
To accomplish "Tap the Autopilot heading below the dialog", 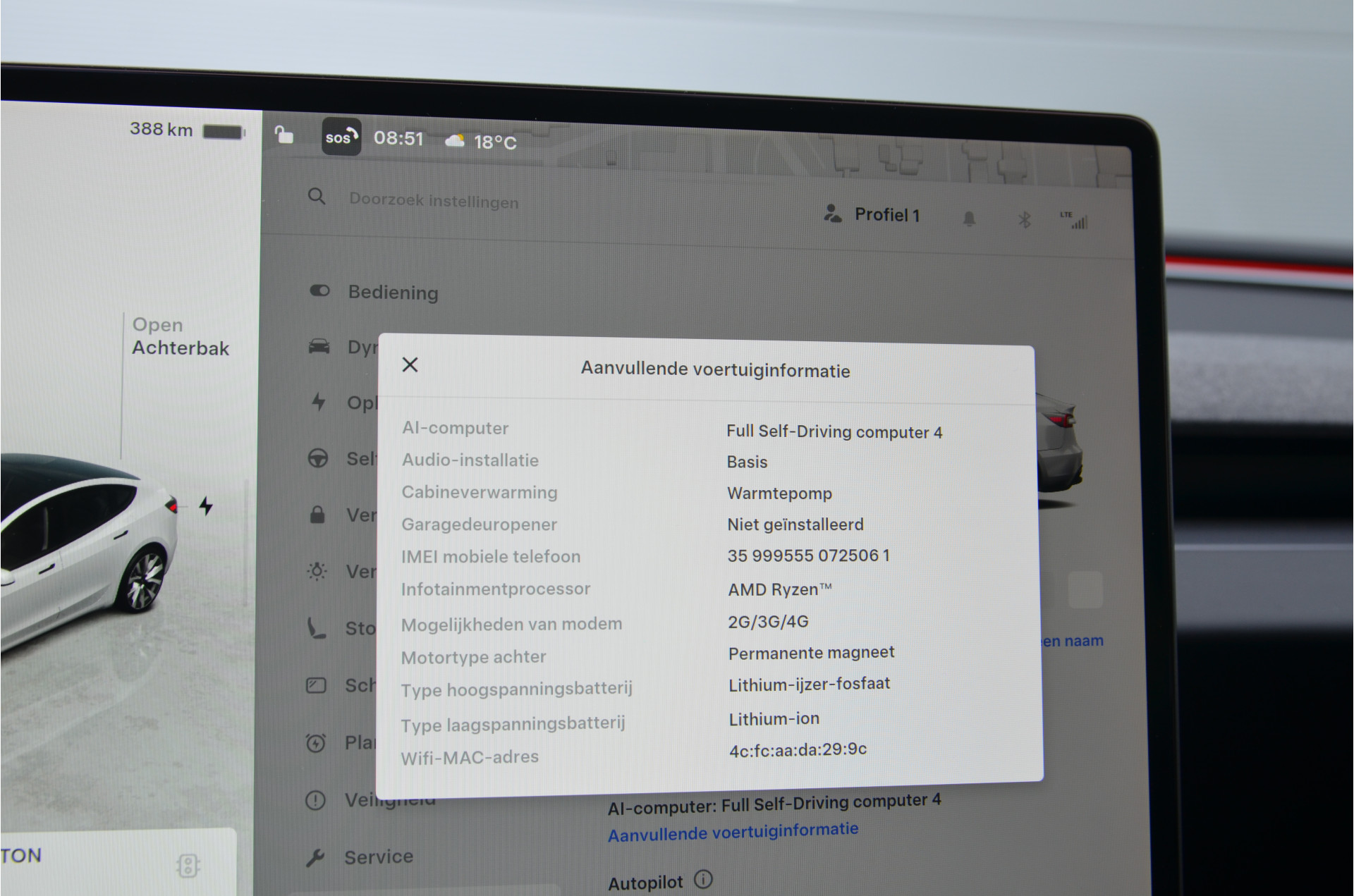I will pos(646,882).
